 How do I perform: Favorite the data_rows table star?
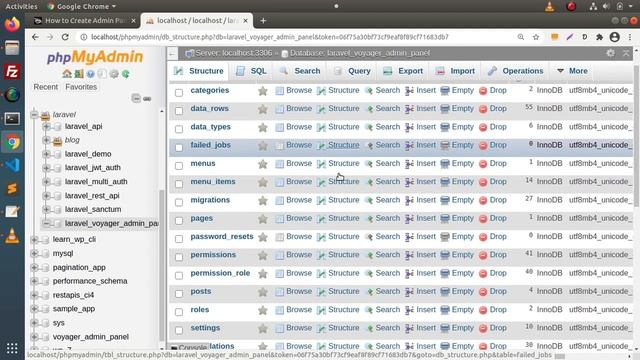click(263, 109)
